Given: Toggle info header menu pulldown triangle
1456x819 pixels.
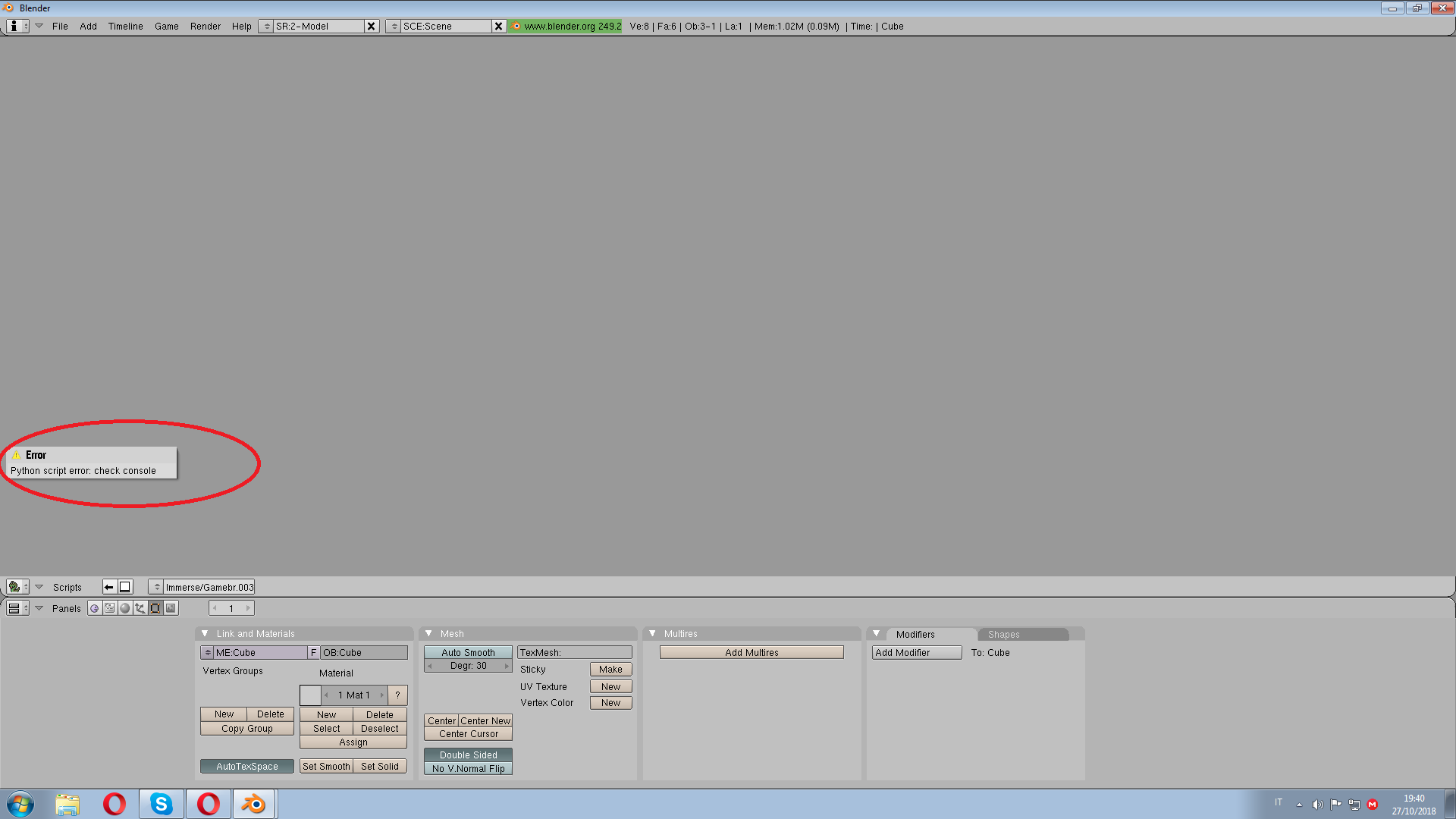Looking at the screenshot, I should click(39, 26).
